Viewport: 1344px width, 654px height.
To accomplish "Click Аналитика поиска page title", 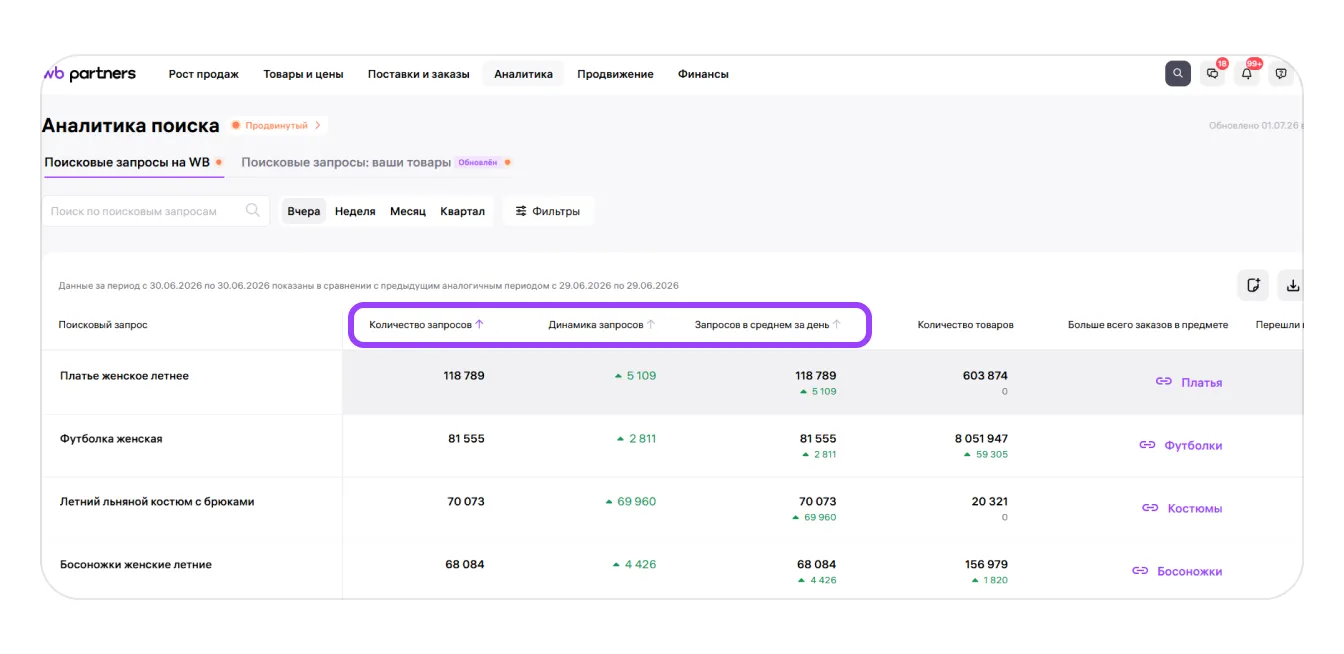I will (x=131, y=126).
